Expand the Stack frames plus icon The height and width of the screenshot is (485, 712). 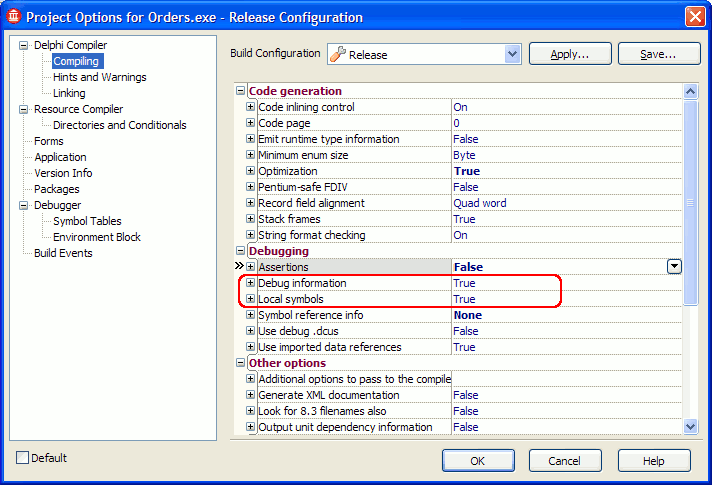[251, 219]
